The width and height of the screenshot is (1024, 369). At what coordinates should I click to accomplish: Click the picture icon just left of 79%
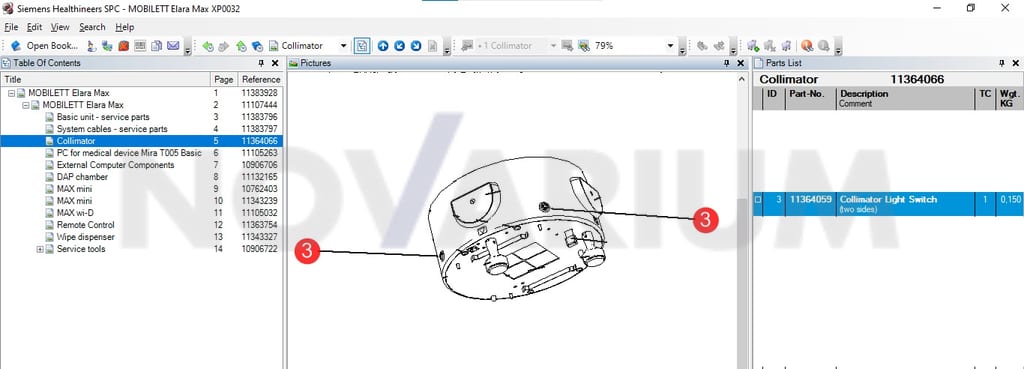584,46
